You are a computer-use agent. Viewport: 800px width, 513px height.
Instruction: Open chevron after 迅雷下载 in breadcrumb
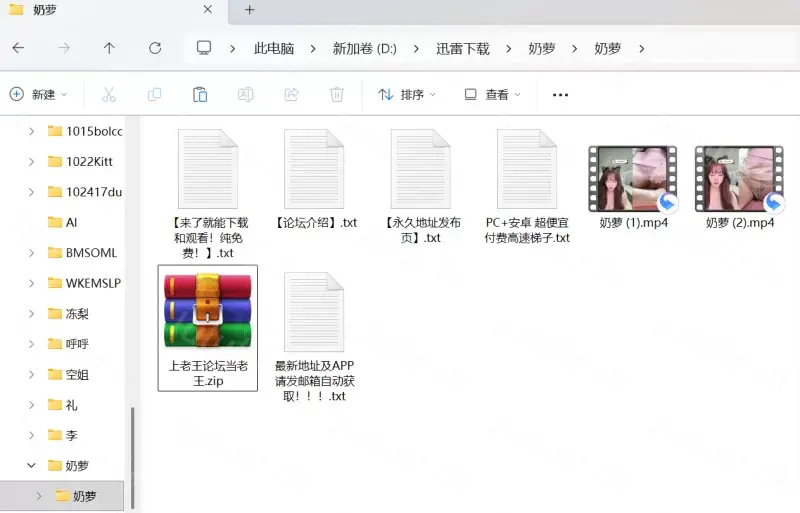click(509, 48)
